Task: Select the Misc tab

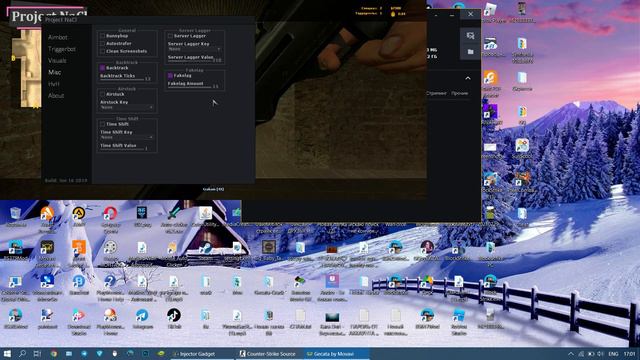Action: click(x=55, y=72)
